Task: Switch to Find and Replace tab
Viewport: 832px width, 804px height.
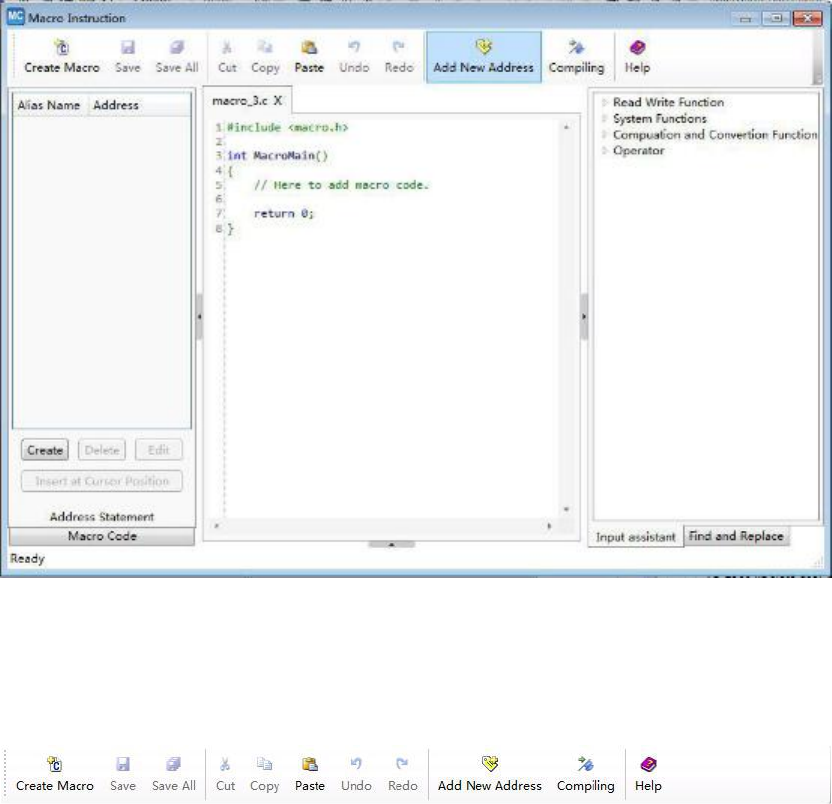Action: click(736, 536)
